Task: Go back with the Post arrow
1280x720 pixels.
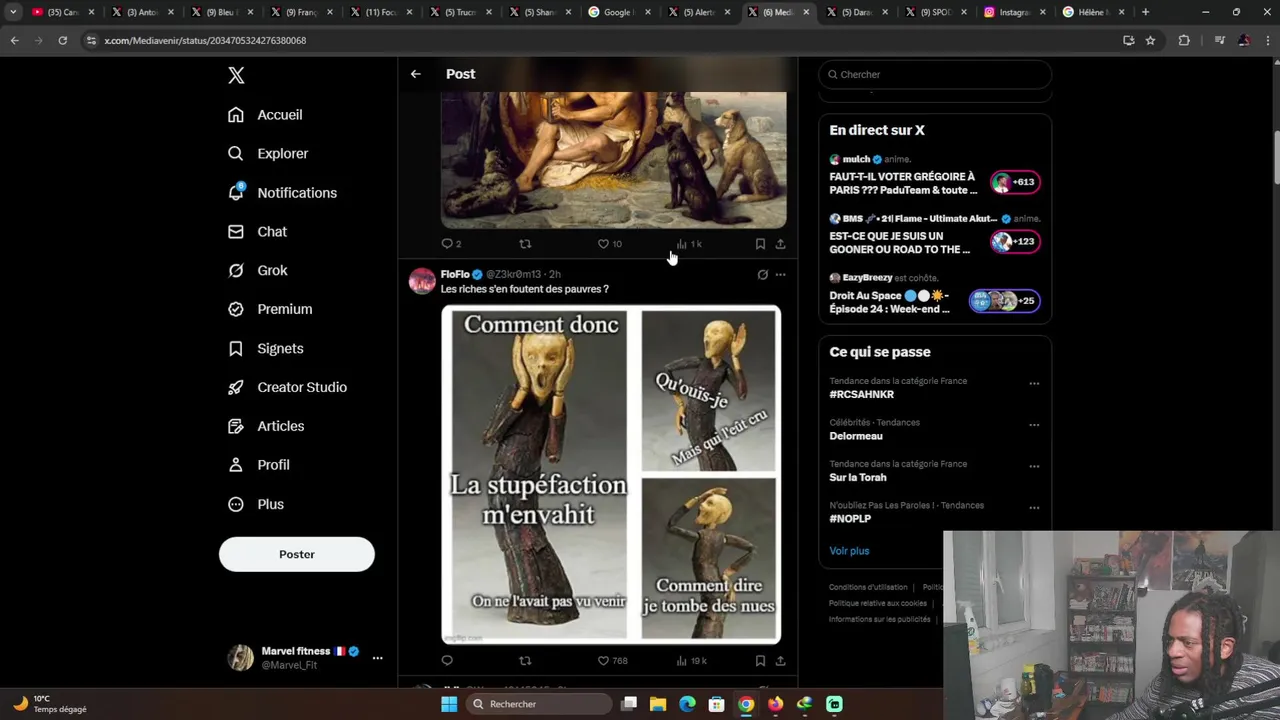Action: tap(415, 74)
